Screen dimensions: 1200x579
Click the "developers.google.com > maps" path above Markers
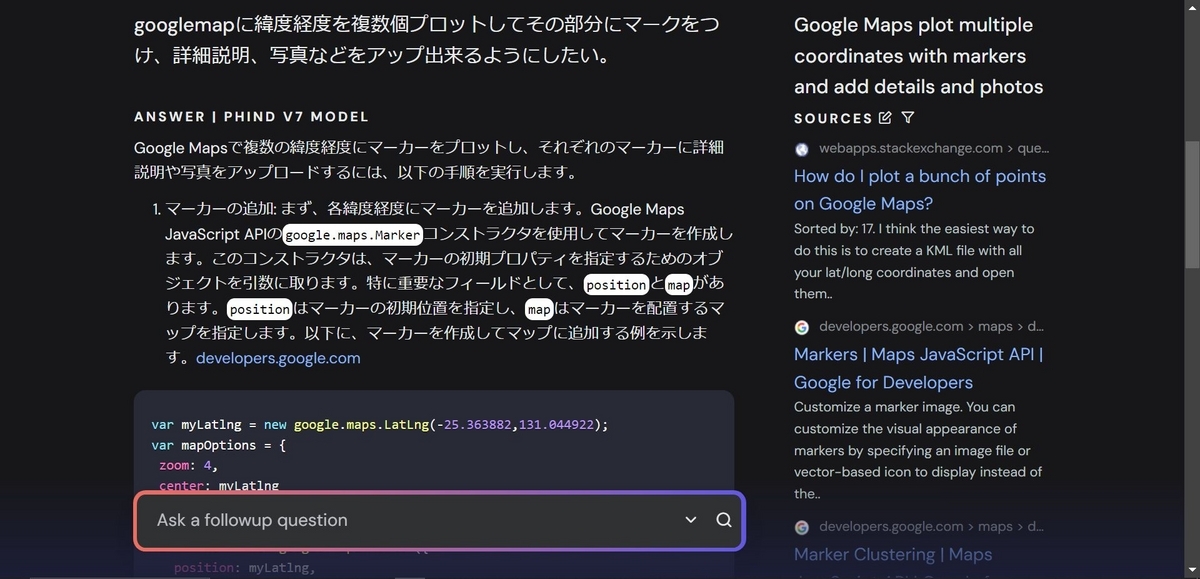click(x=931, y=326)
